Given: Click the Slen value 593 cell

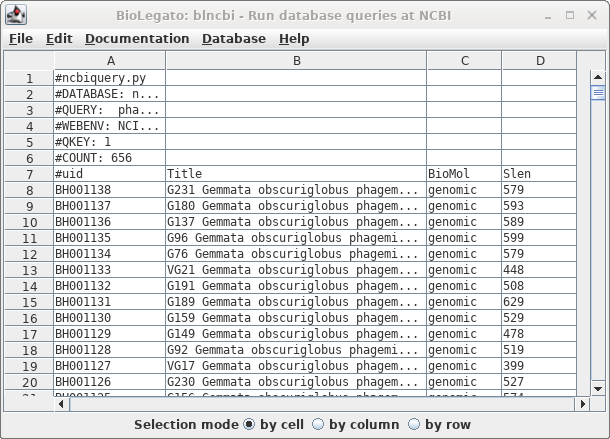Looking at the screenshot, I should point(539,206).
